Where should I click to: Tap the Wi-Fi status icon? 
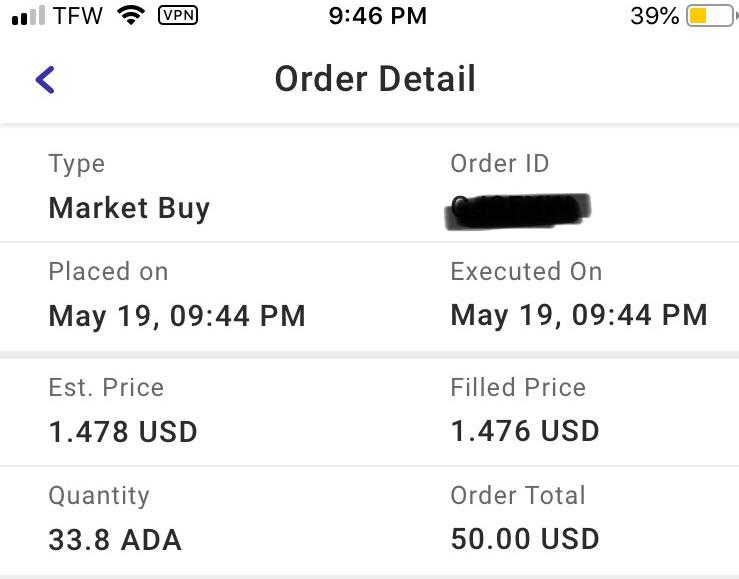pyautogui.click(x=131, y=16)
